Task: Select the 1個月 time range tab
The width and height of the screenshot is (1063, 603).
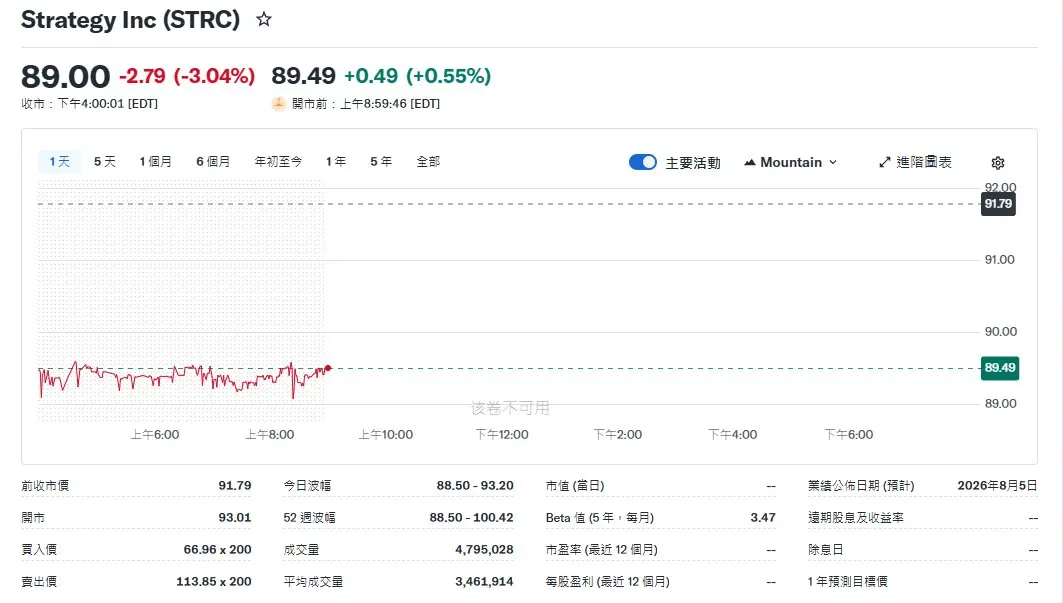Action: click(x=155, y=161)
